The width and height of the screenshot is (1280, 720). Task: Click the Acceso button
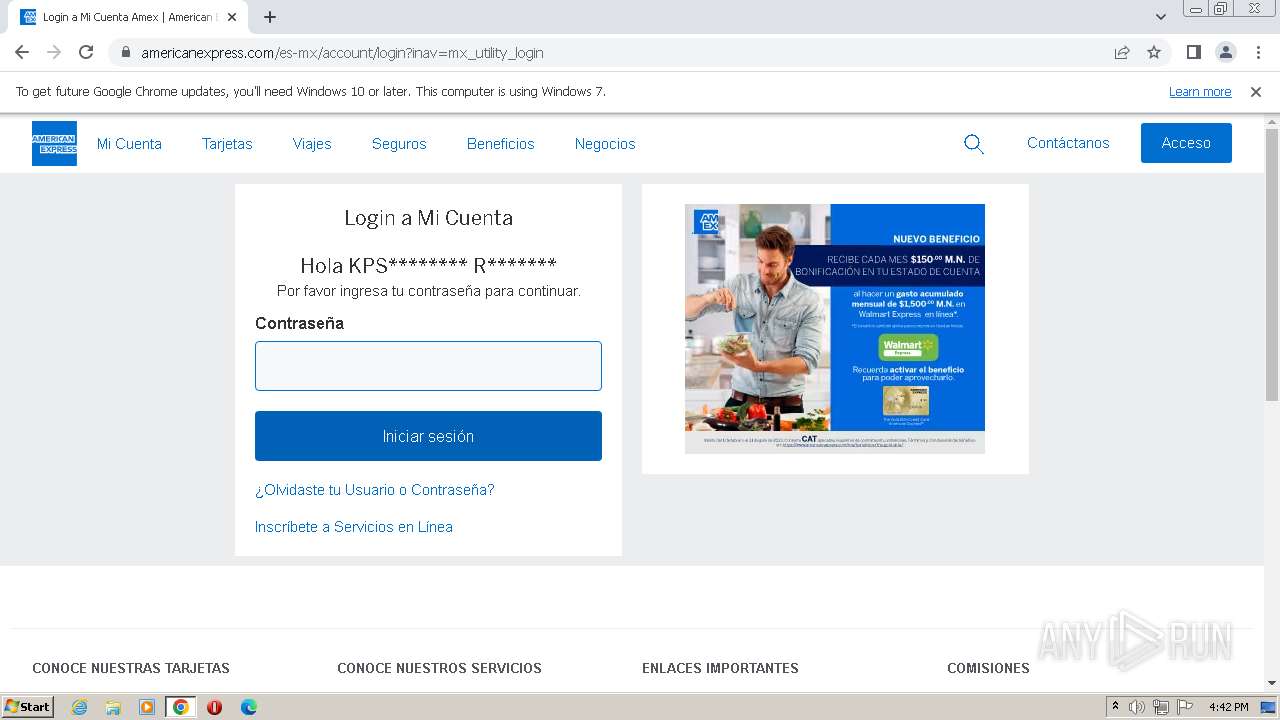(x=1186, y=143)
